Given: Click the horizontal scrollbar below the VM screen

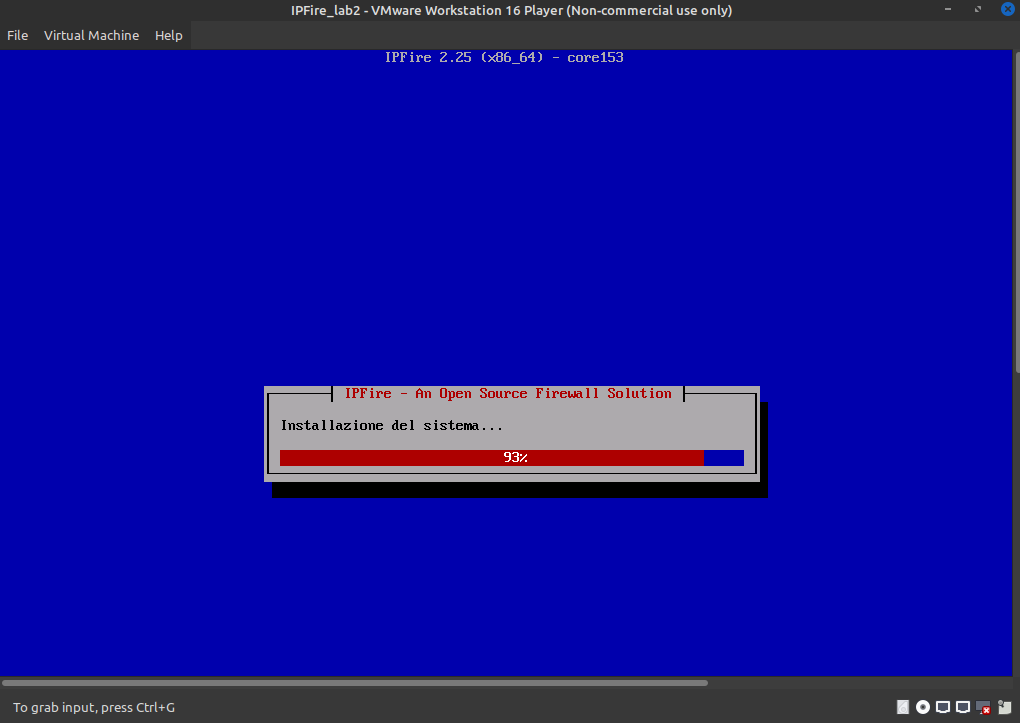Looking at the screenshot, I should point(355,683).
